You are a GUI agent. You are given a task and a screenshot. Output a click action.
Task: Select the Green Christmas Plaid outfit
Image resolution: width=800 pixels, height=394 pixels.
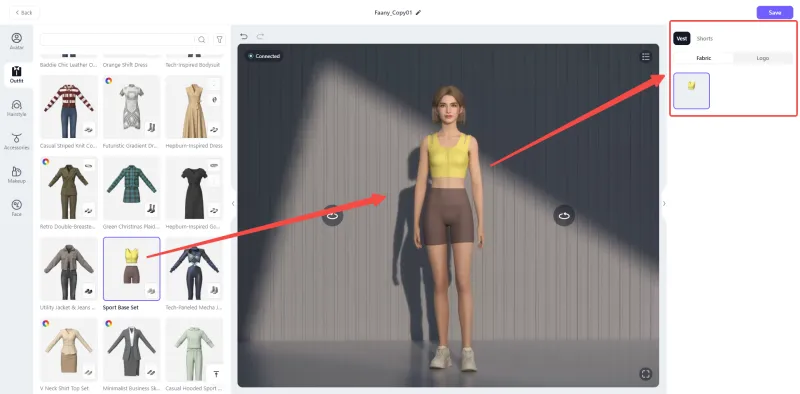(132, 188)
